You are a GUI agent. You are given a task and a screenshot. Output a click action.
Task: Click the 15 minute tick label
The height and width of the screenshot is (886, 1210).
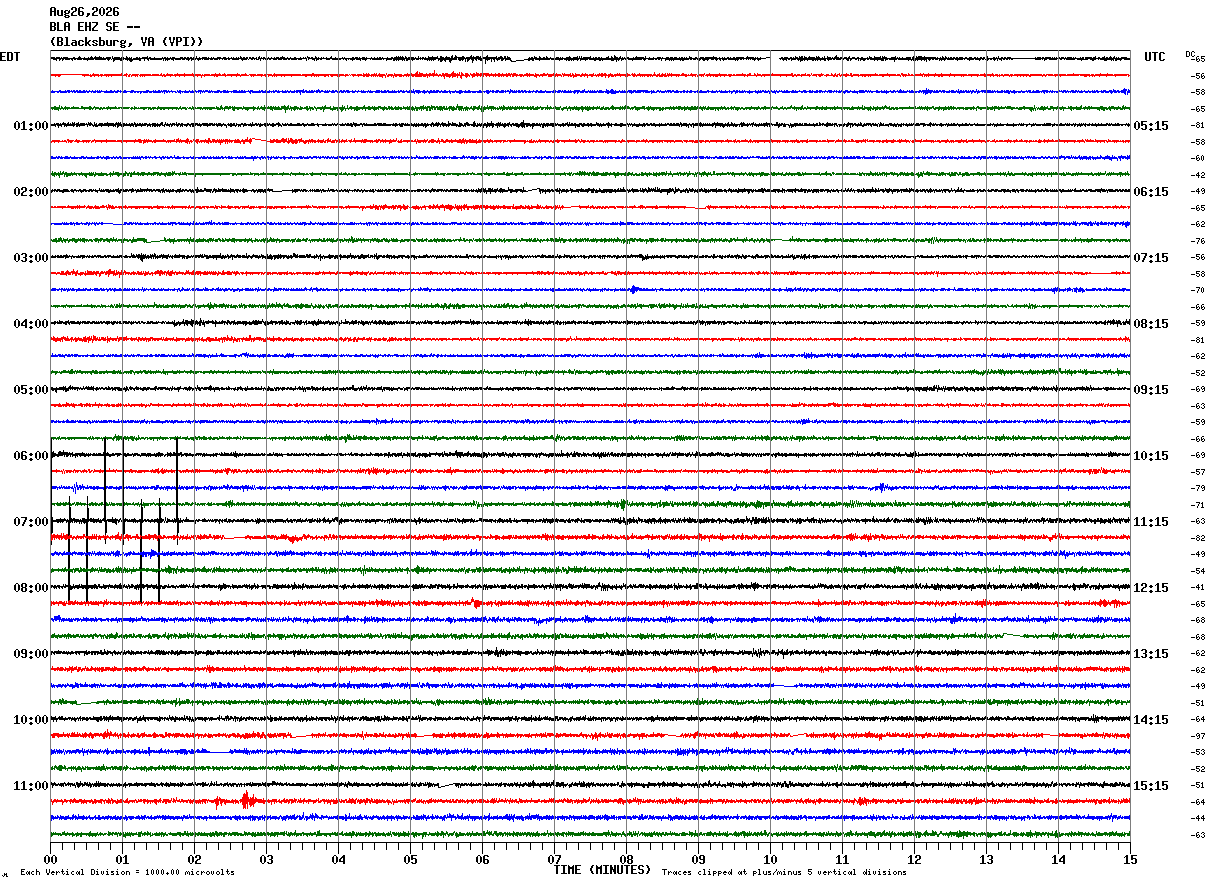coord(1130,859)
